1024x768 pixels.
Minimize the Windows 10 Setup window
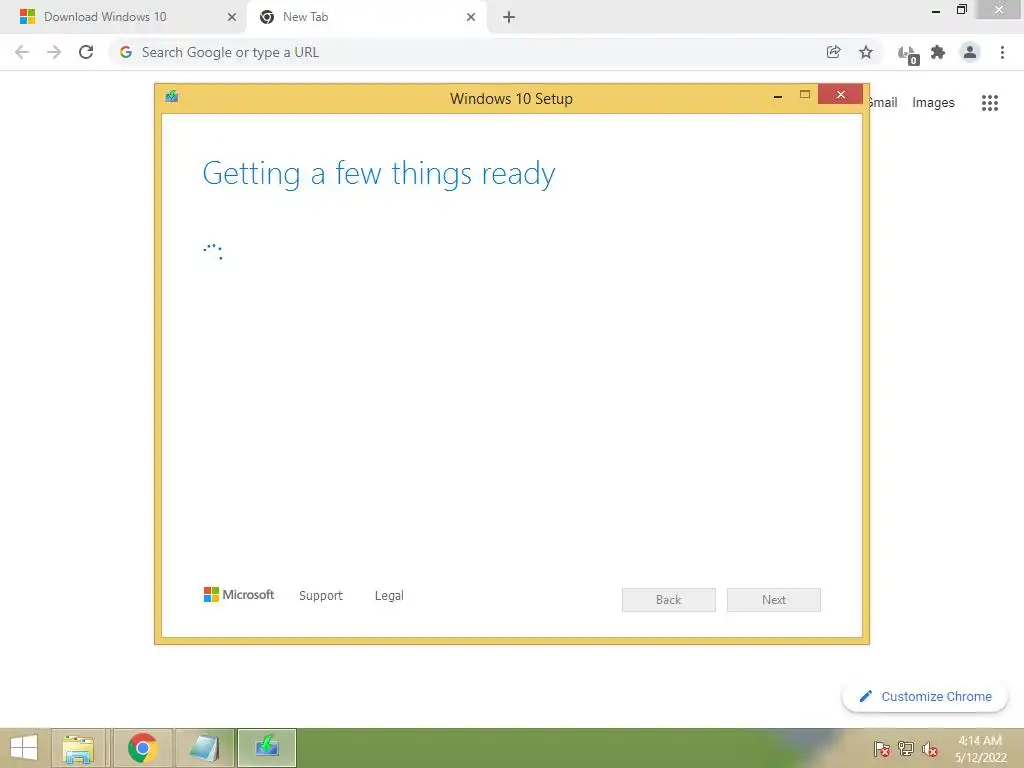point(778,97)
